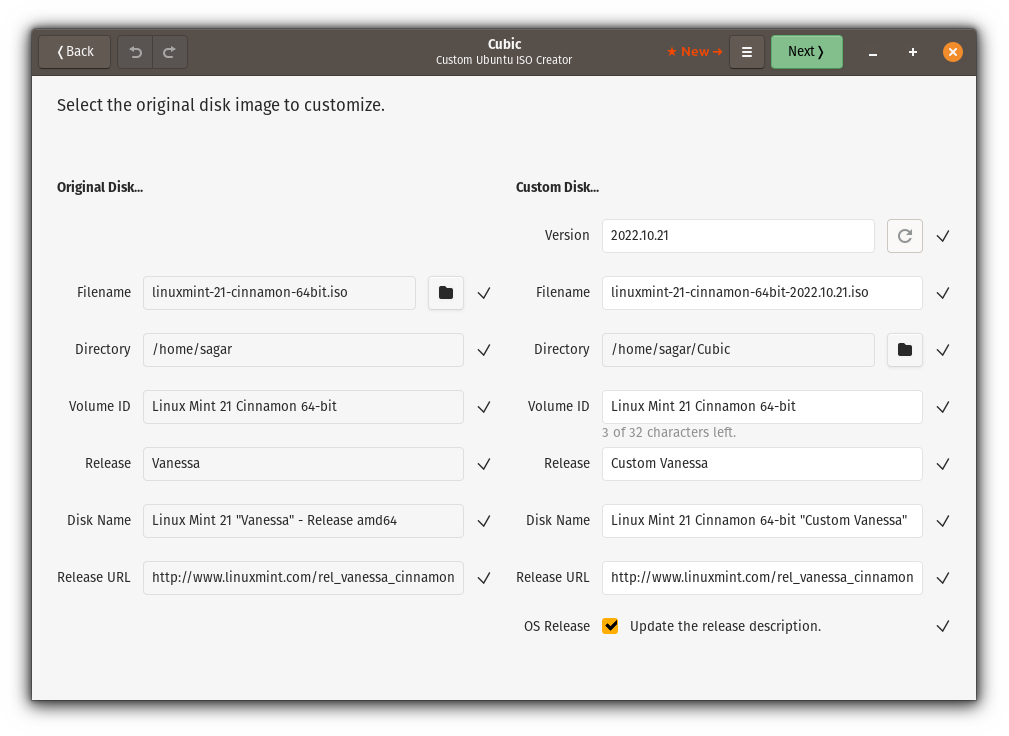Browse for a different custom Directory
1009x736 pixels.
(904, 349)
